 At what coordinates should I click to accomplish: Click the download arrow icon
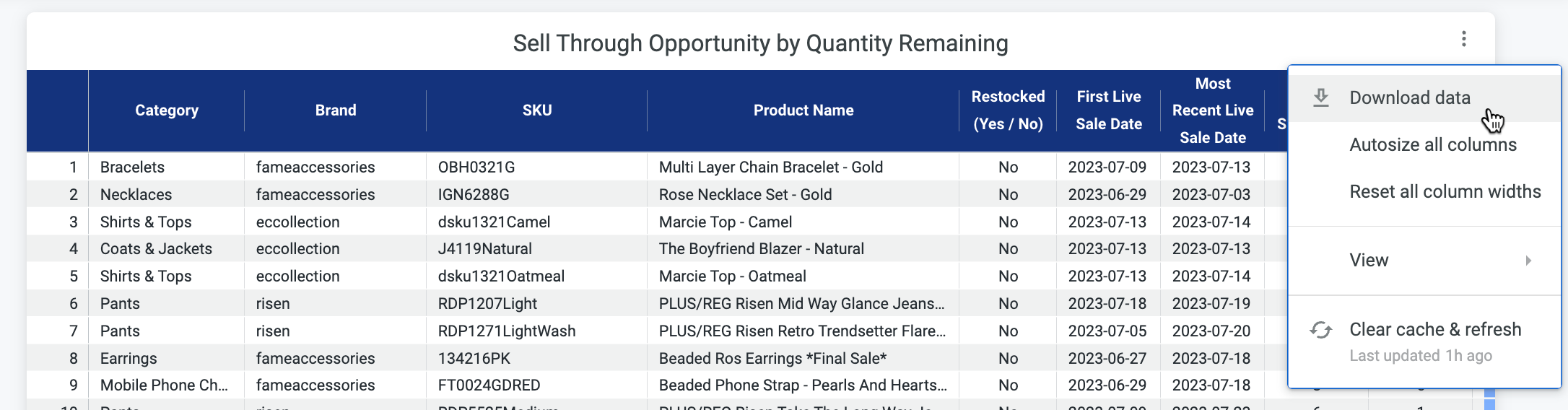1320,97
